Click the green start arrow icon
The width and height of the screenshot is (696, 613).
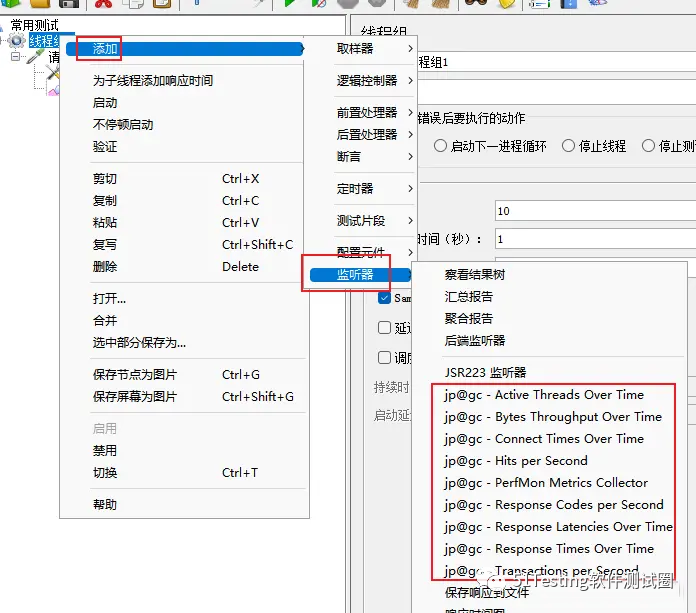tap(289, 4)
